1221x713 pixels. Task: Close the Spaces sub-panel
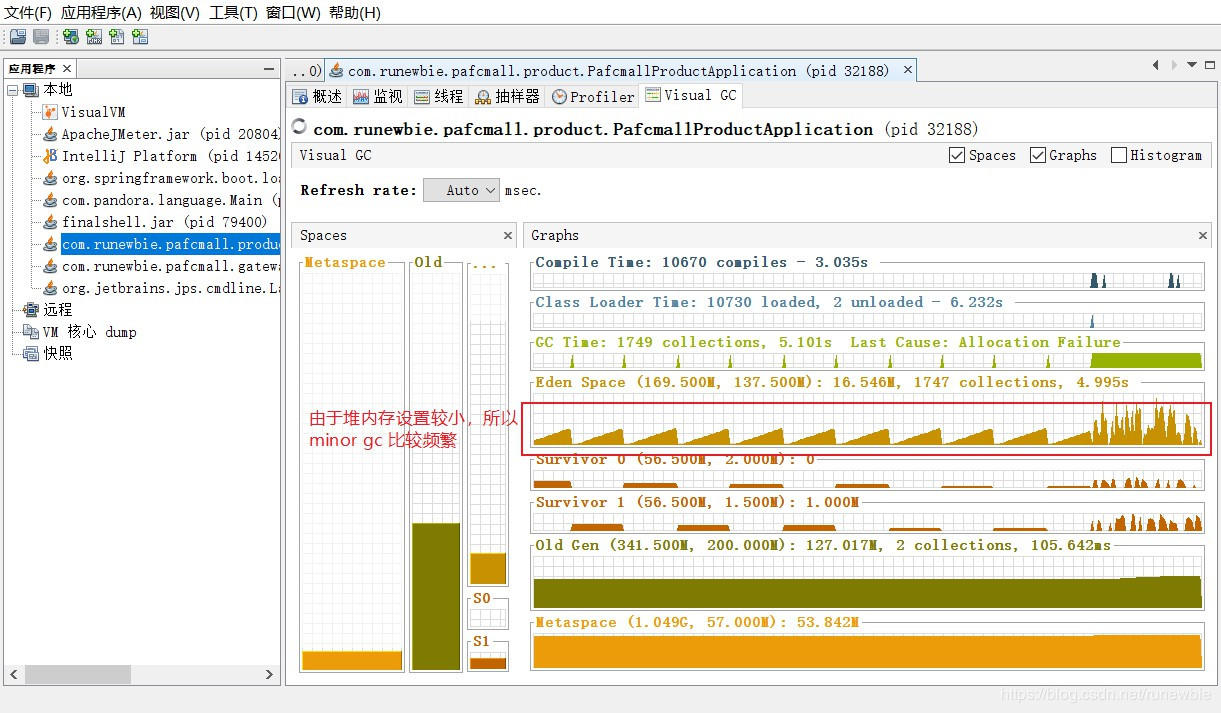tap(507, 236)
